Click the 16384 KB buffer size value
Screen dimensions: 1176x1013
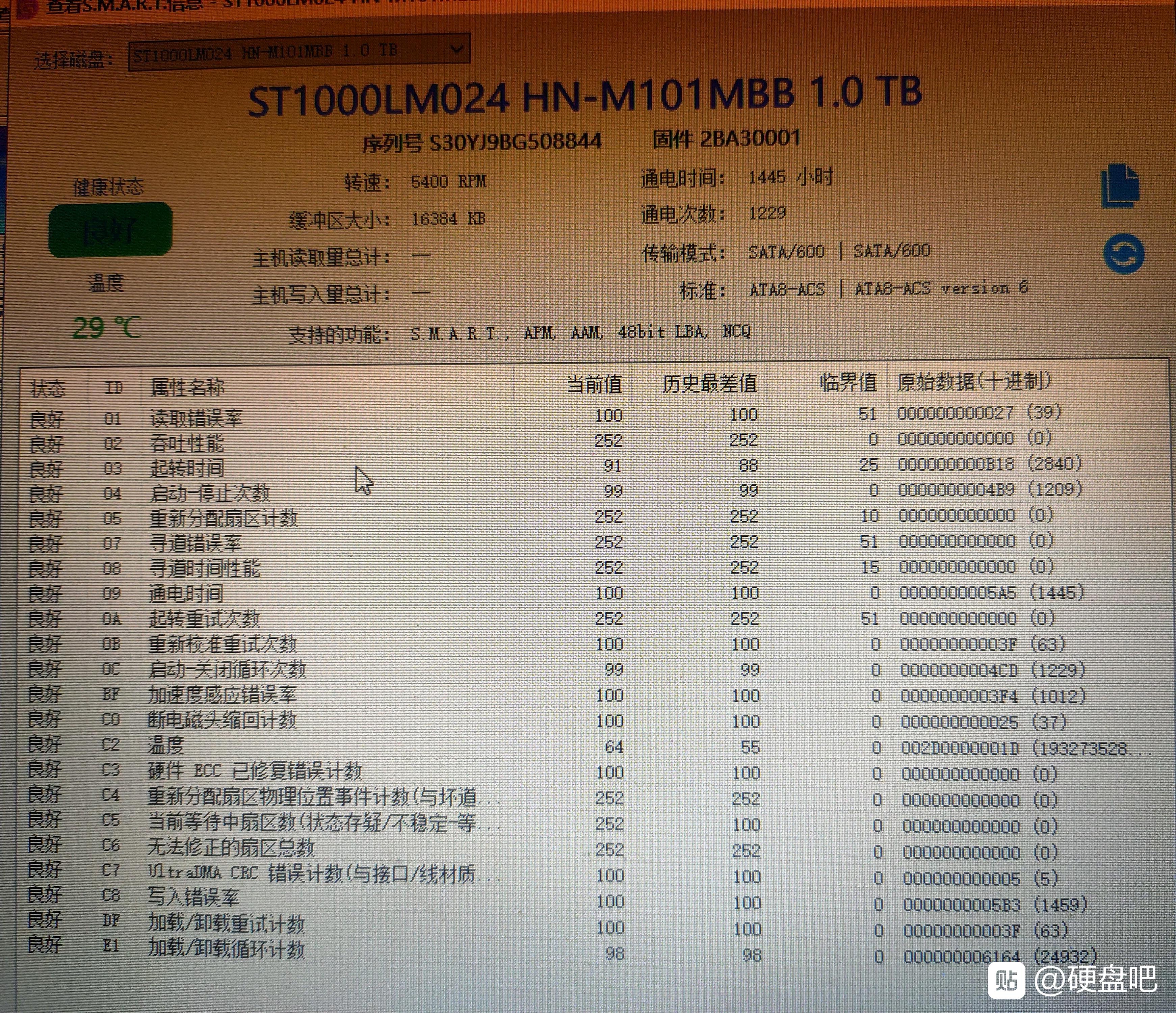click(448, 219)
